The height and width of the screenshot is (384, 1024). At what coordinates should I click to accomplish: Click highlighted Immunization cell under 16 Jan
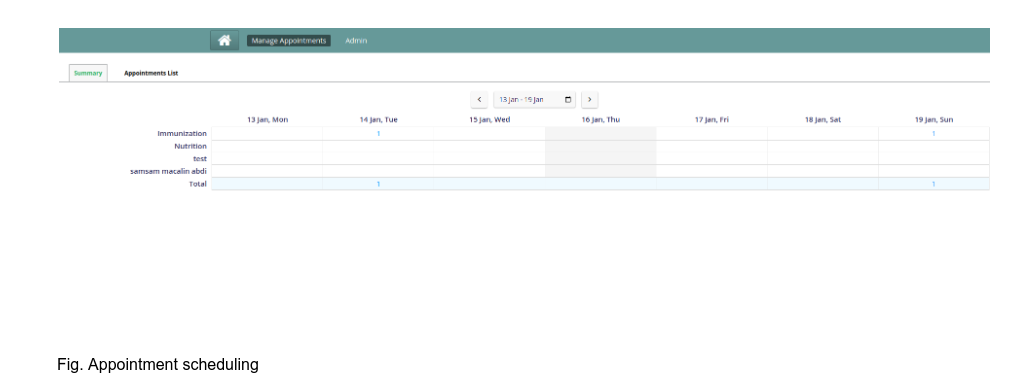601,134
